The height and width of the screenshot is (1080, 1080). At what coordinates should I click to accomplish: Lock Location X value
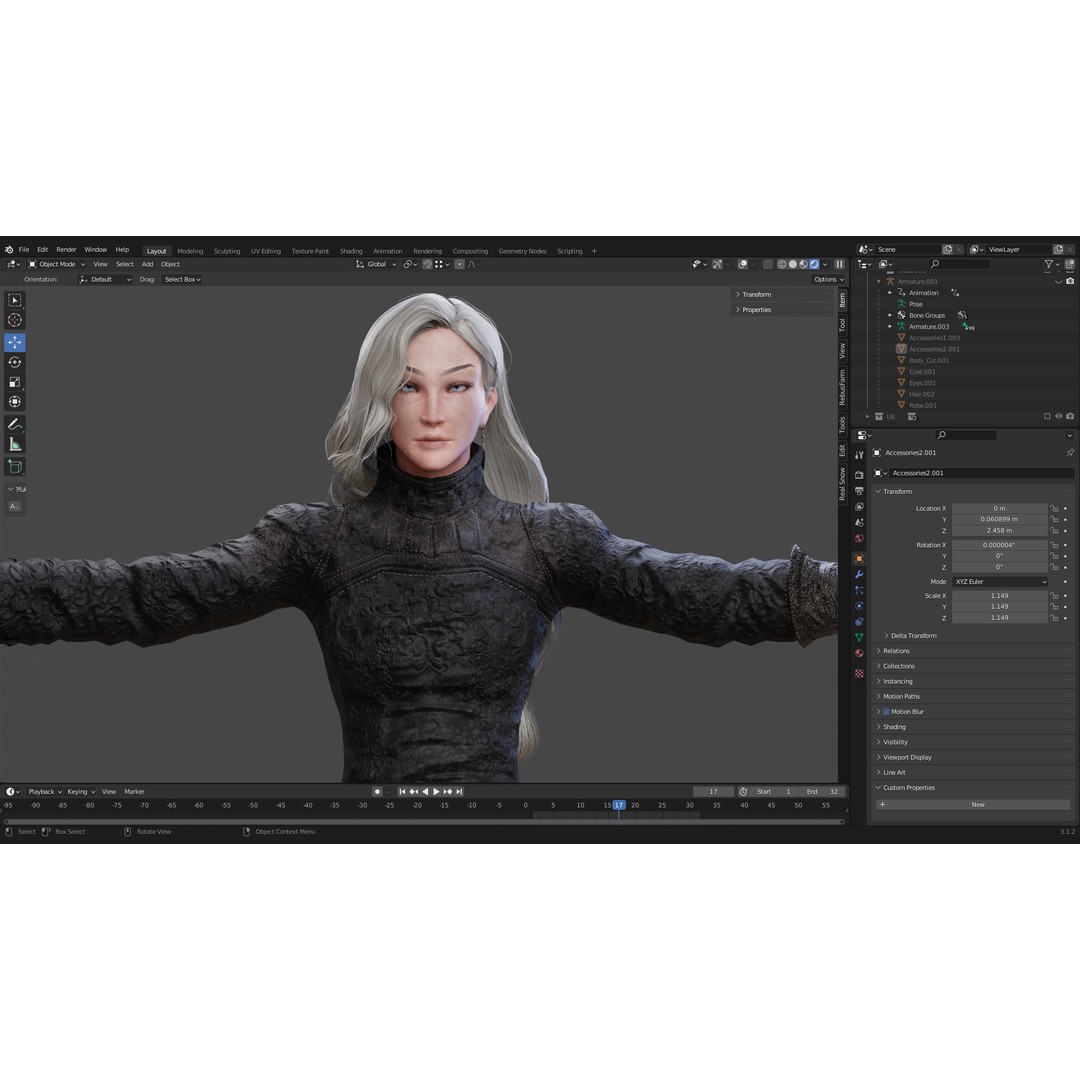tap(1054, 508)
